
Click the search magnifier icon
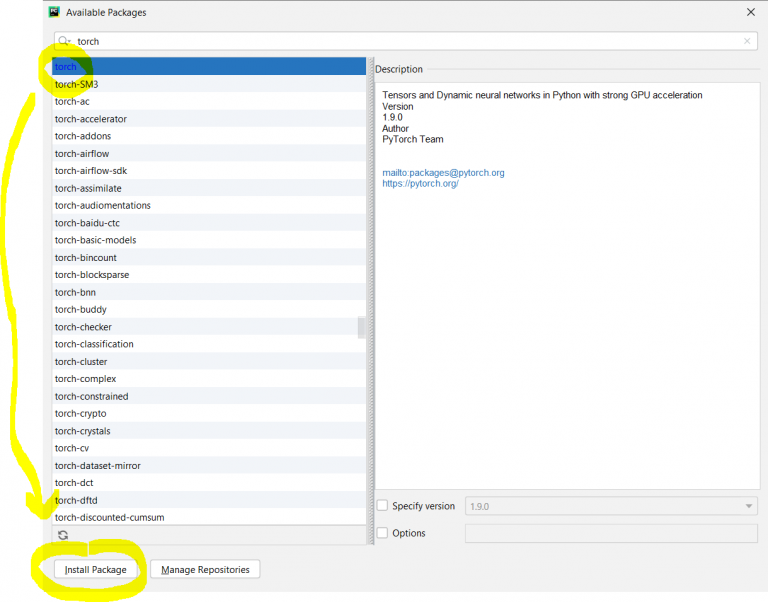[x=65, y=41]
